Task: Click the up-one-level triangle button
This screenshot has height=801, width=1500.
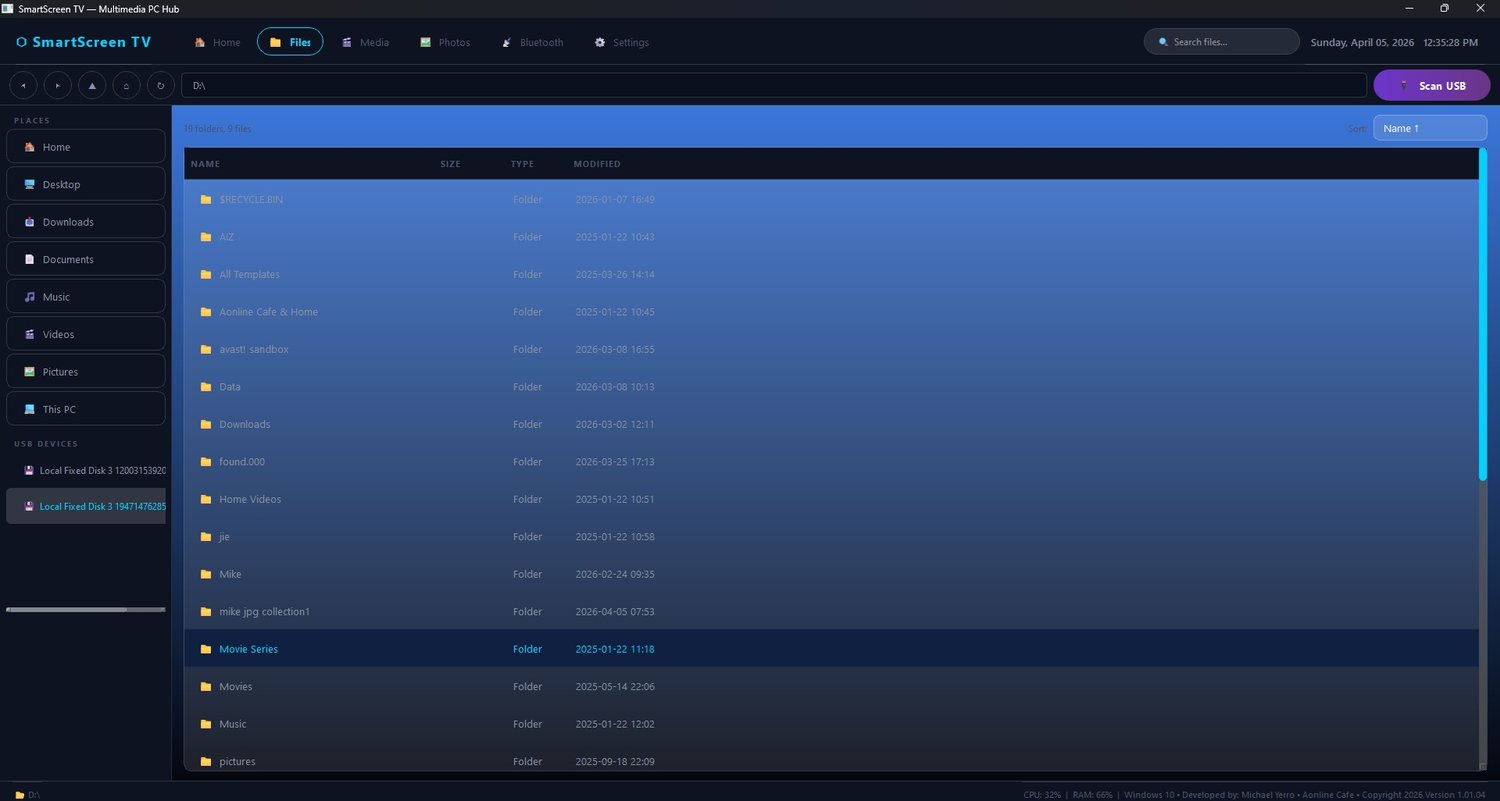Action: [92, 86]
